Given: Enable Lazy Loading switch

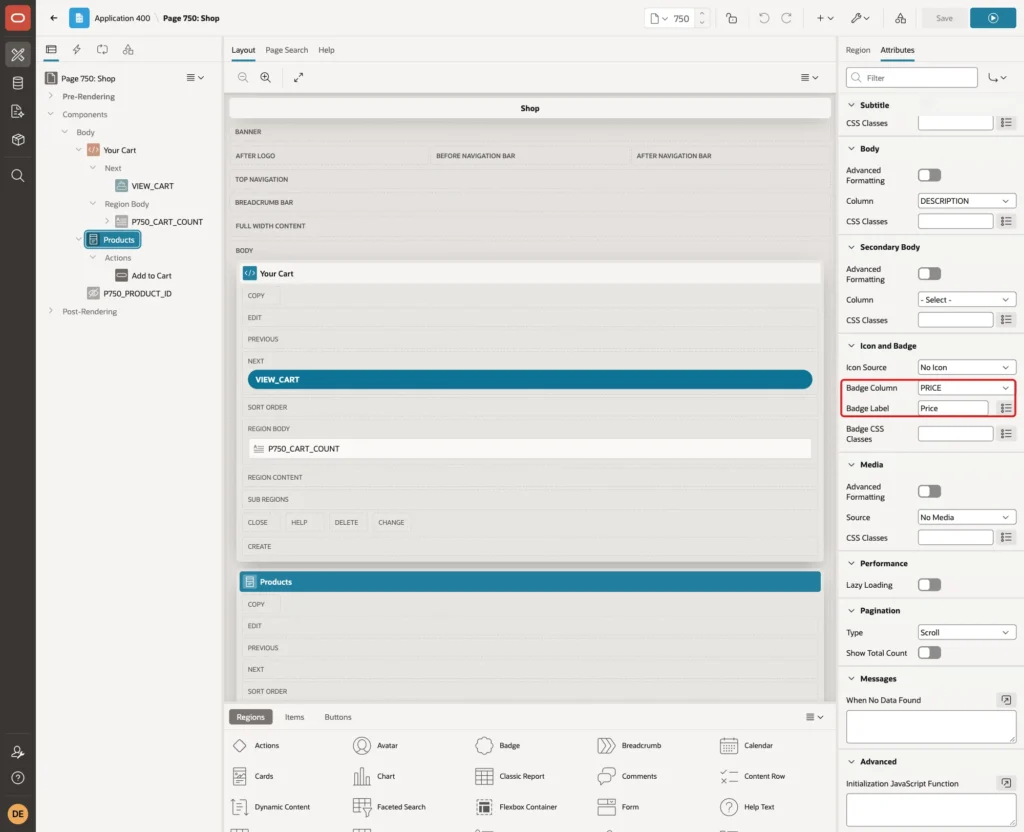Looking at the screenshot, I should [x=929, y=584].
